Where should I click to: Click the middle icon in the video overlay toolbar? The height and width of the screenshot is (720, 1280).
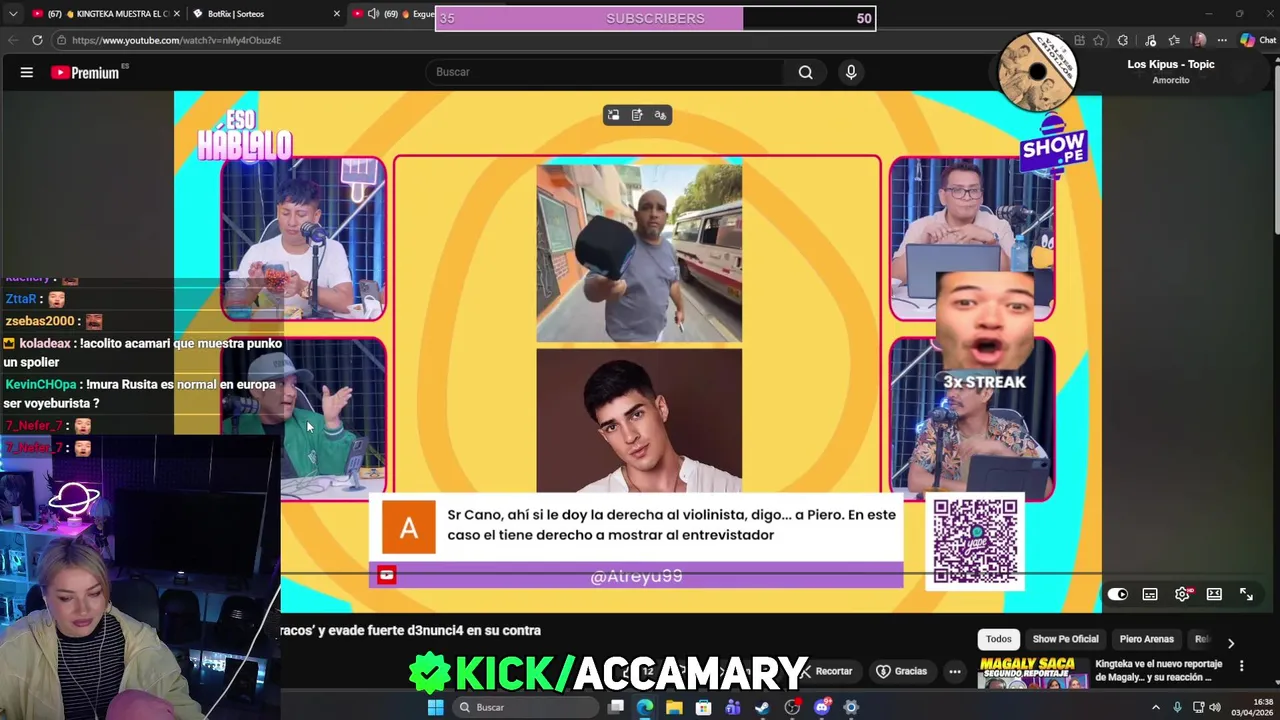pos(637,115)
